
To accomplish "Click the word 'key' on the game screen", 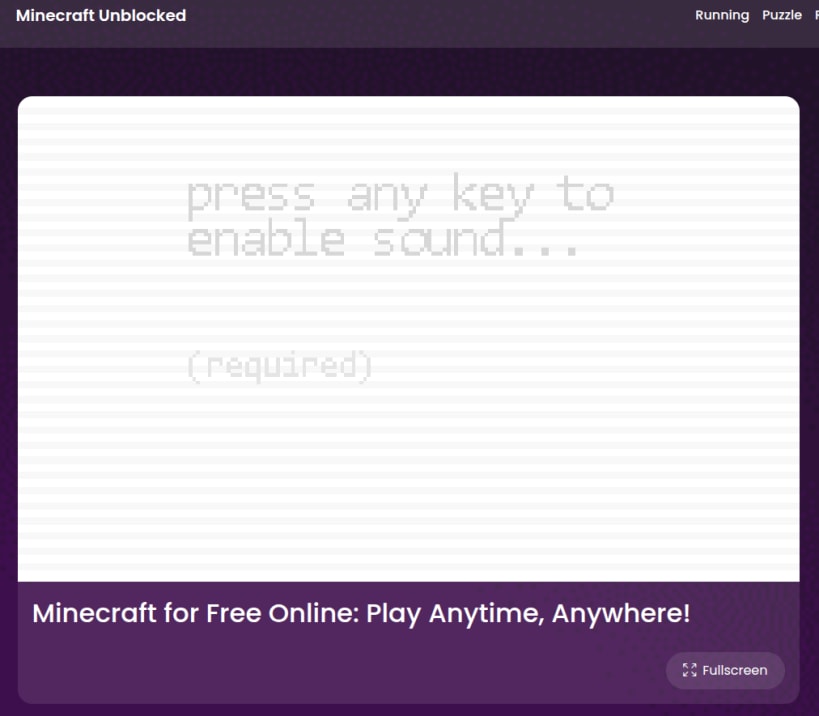I will click(x=493, y=196).
